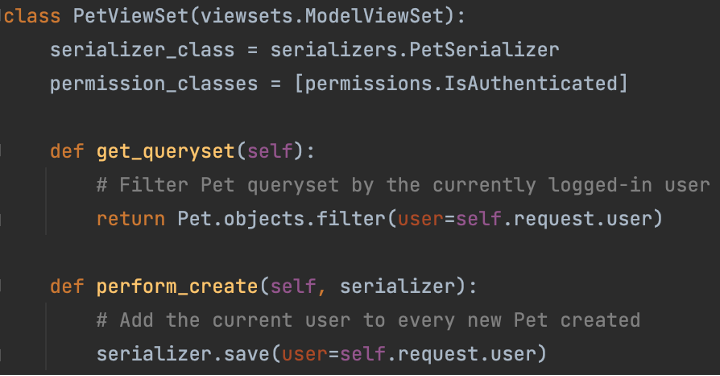Click serializer parameter of perform_create
Screen dimensions: 720x376
click(x=397, y=287)
